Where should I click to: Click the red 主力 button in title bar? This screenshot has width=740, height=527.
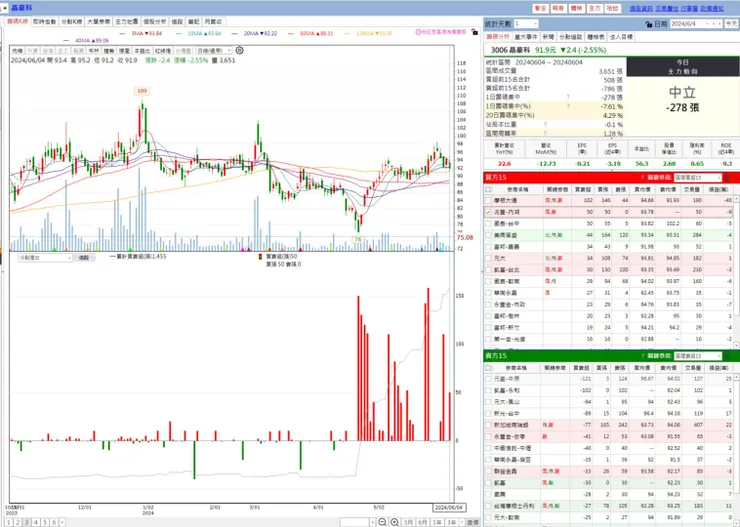pos(595,8)
